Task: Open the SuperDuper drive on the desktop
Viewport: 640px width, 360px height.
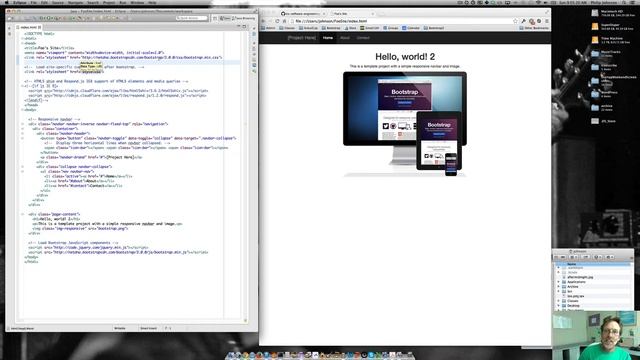Action: (595, 27)
